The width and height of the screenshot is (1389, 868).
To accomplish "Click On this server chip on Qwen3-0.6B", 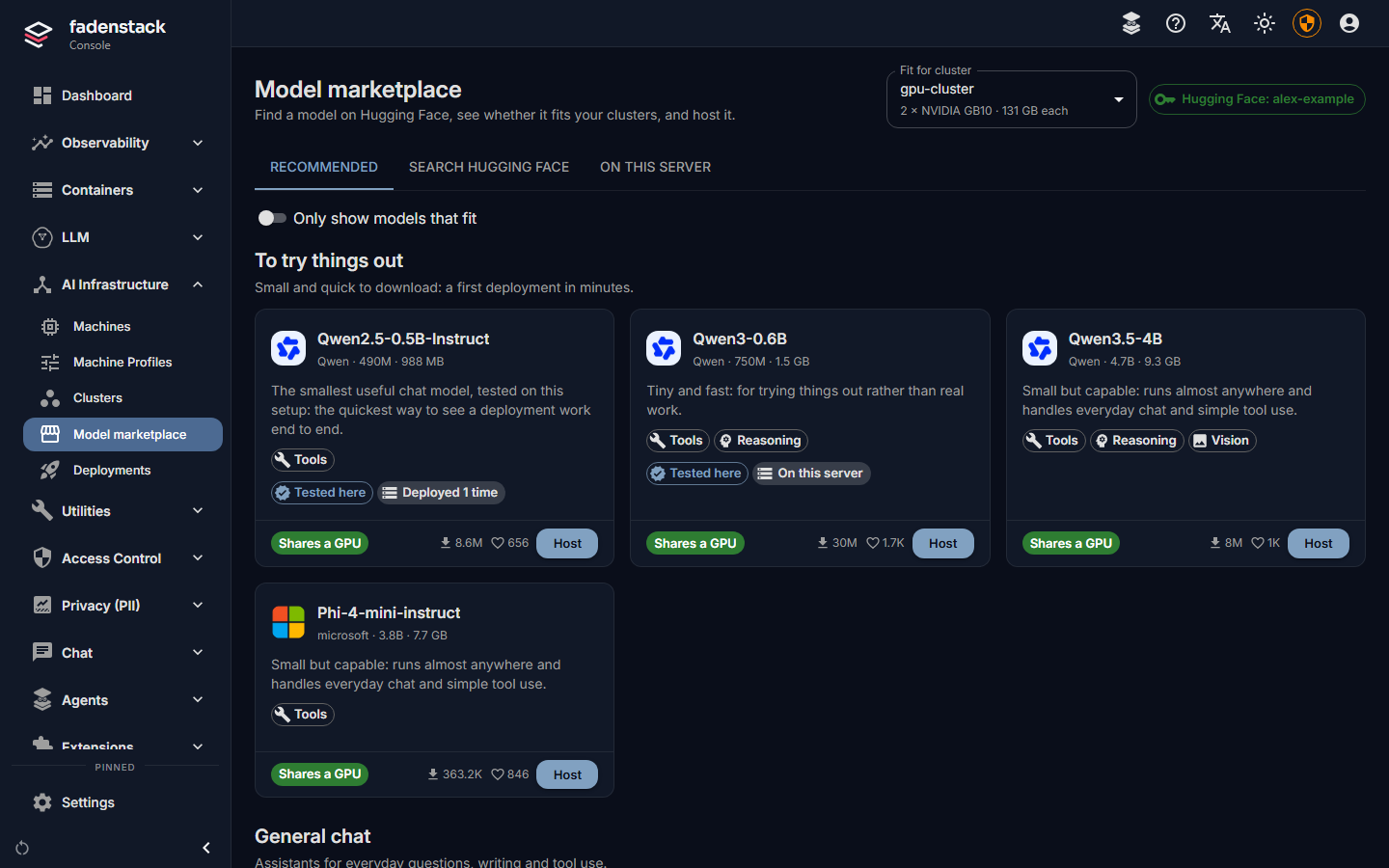I will (x=811, y=474).
